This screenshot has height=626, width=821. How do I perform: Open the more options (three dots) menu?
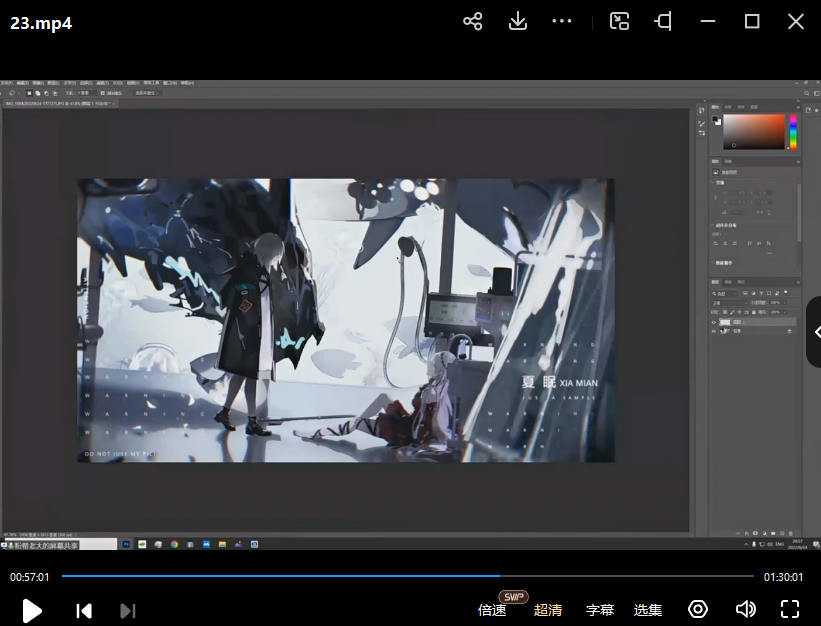562,21
